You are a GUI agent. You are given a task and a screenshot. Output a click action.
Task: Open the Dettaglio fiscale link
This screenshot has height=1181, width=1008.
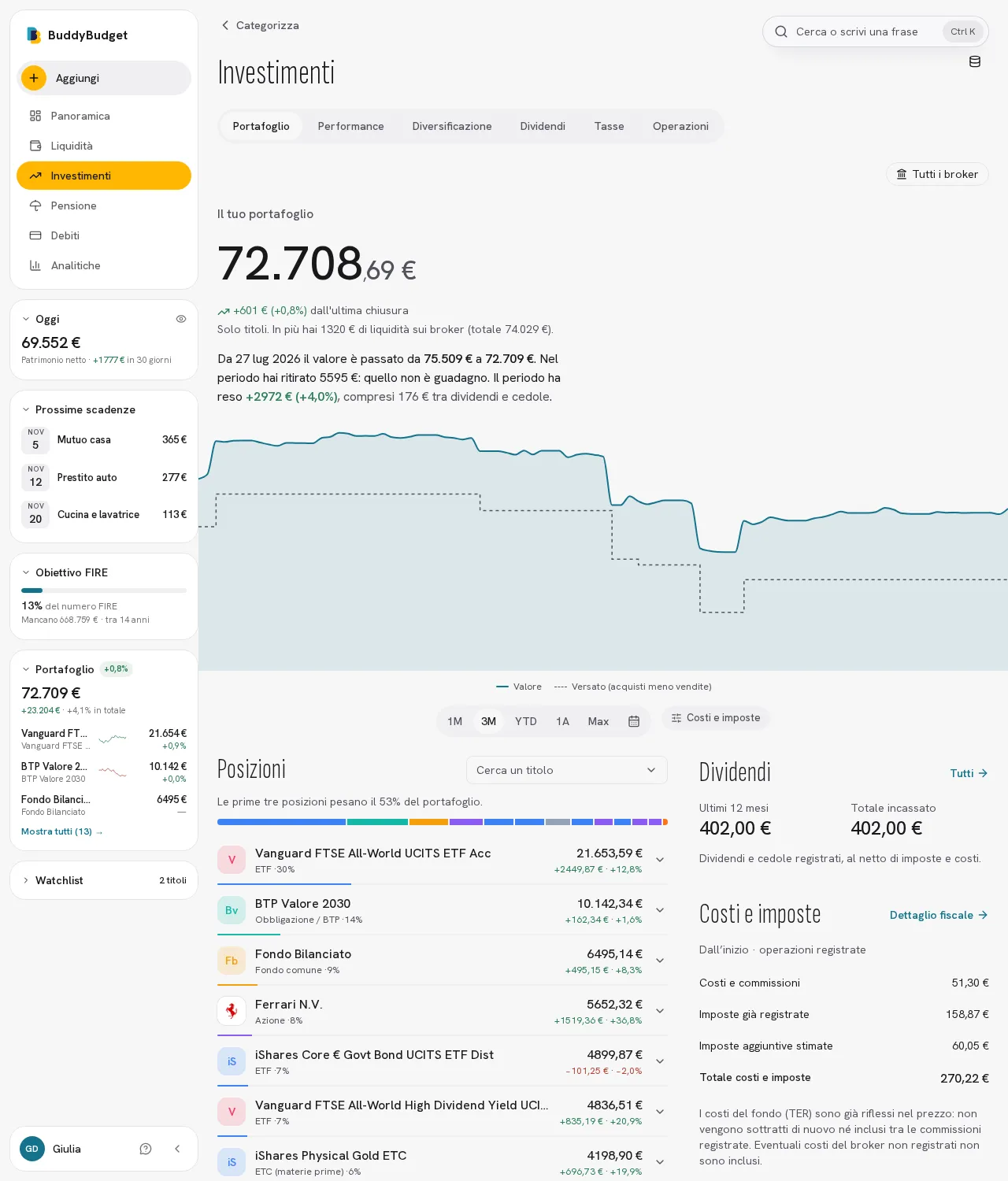pos(939,915)
